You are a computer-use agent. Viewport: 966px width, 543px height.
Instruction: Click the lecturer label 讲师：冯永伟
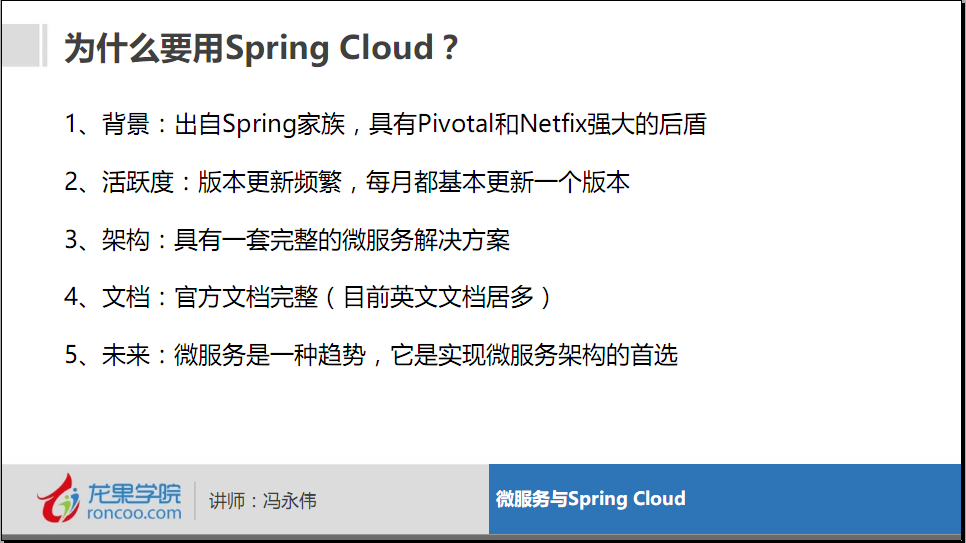coord(262,500)
